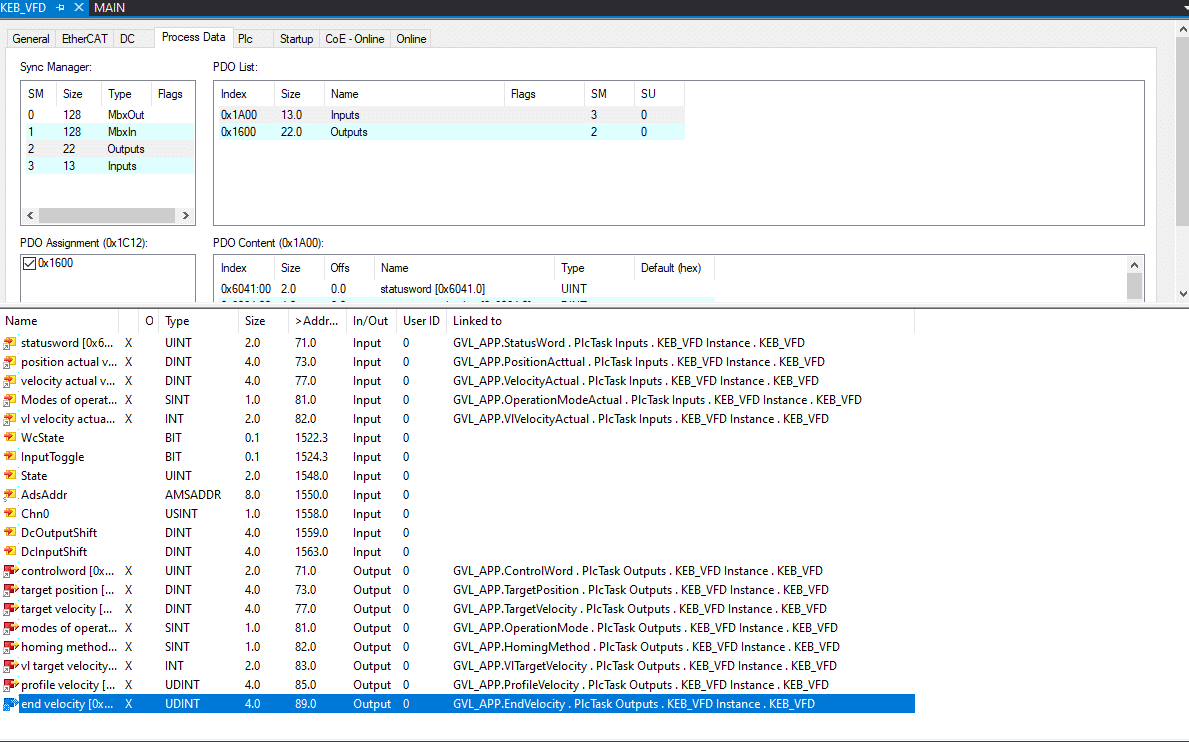
Task: Open the General tab
Action: 31,39
